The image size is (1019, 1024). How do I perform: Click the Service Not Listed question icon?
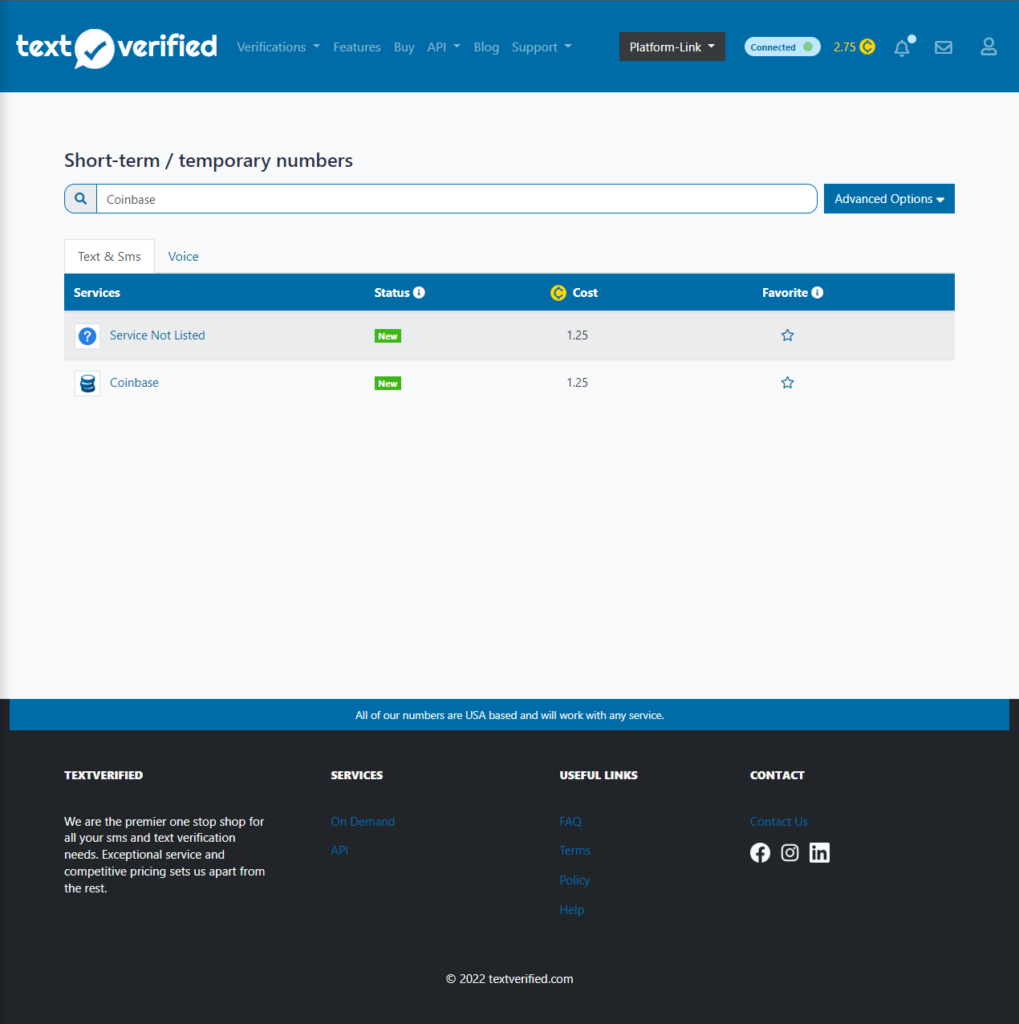tap(88, 336)
